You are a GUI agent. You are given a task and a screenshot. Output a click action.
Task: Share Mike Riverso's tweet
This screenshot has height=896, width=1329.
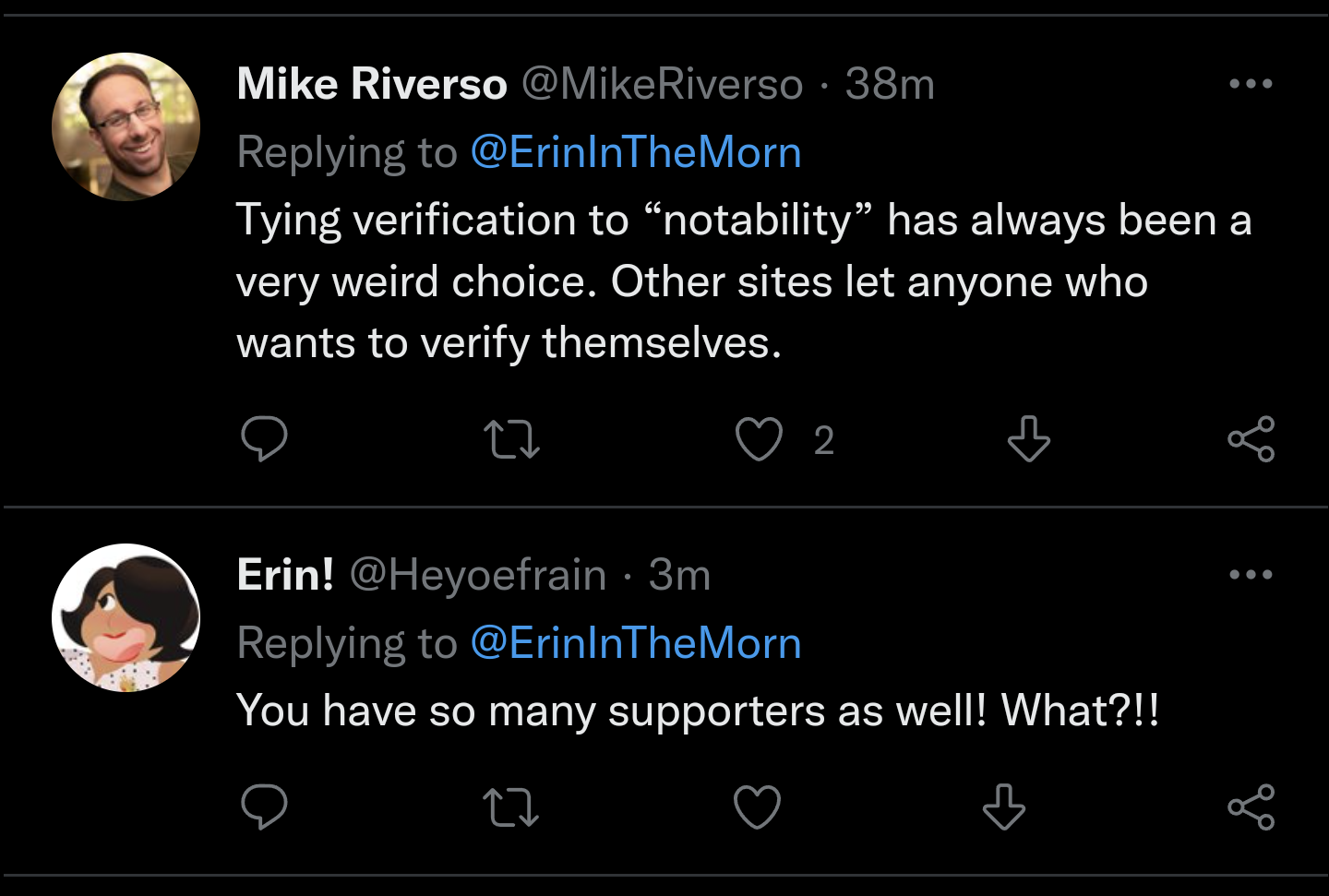click(1251, 439)
